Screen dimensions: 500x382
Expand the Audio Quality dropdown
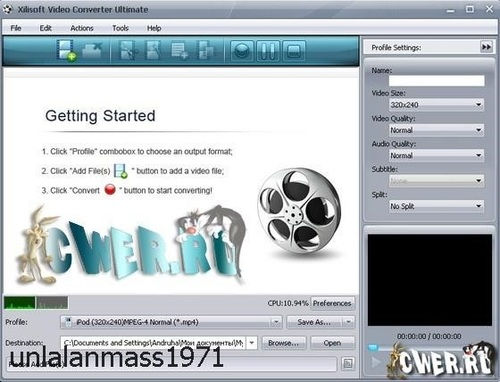point(479,155)
